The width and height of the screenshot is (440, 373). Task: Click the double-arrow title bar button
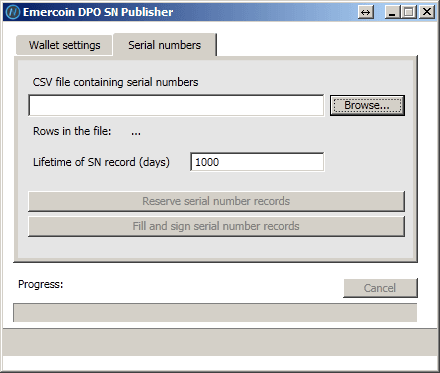(x=366, y=12)
